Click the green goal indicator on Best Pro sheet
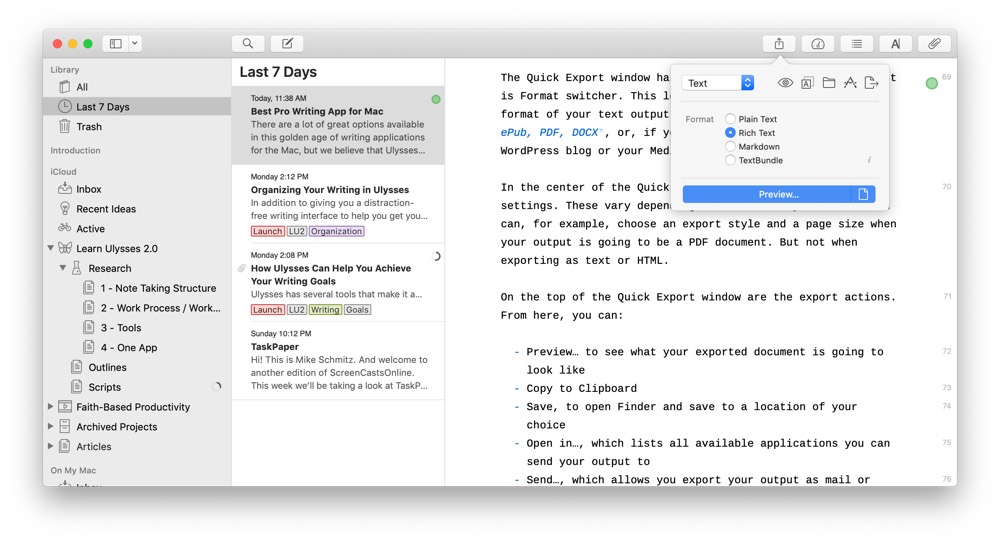 coord(436,99)
